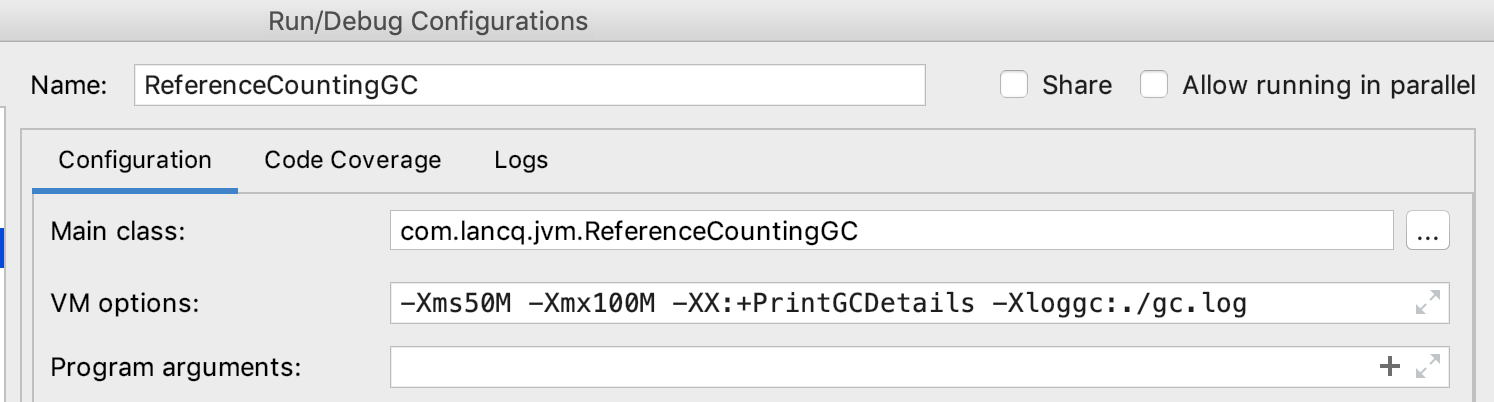Click the 'Main class:' label
This screenshot has width=1494, height=402.
point(118,232)
